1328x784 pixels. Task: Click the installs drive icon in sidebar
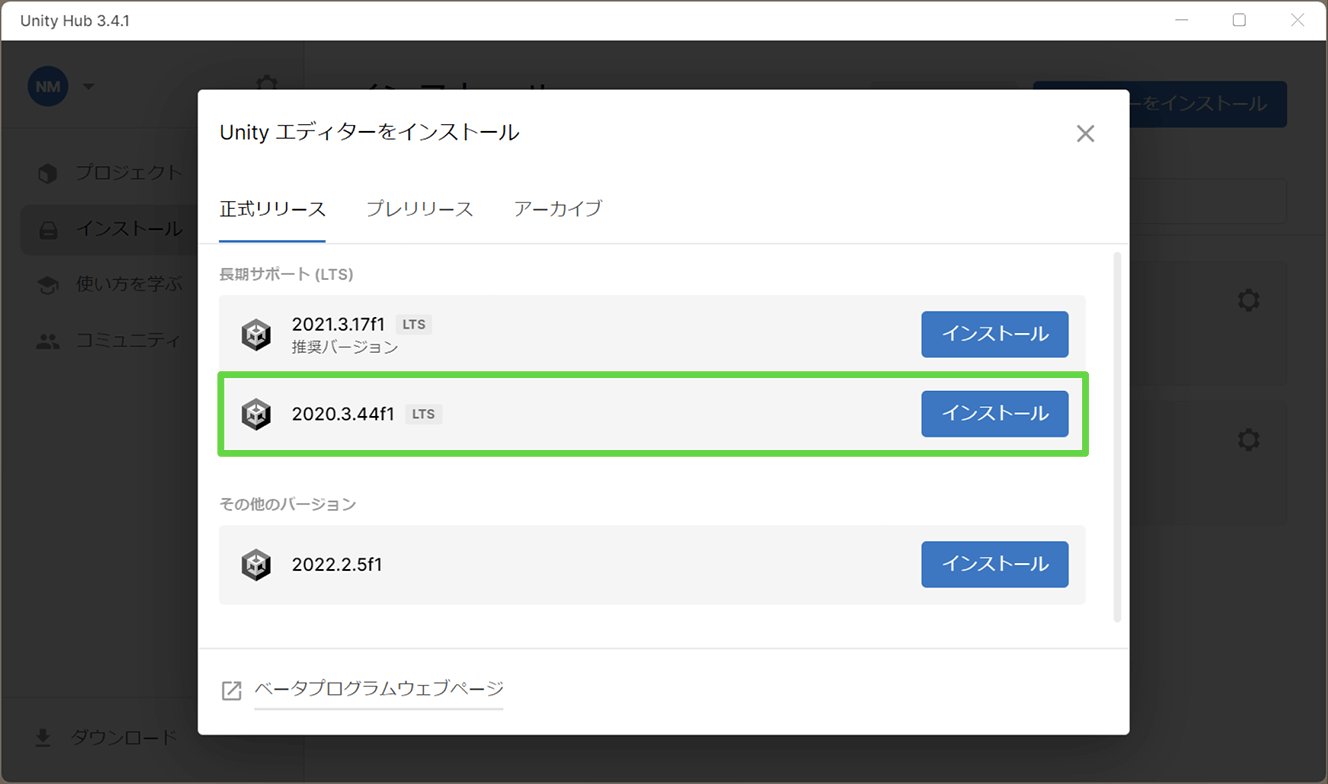(x=48, y=230)
